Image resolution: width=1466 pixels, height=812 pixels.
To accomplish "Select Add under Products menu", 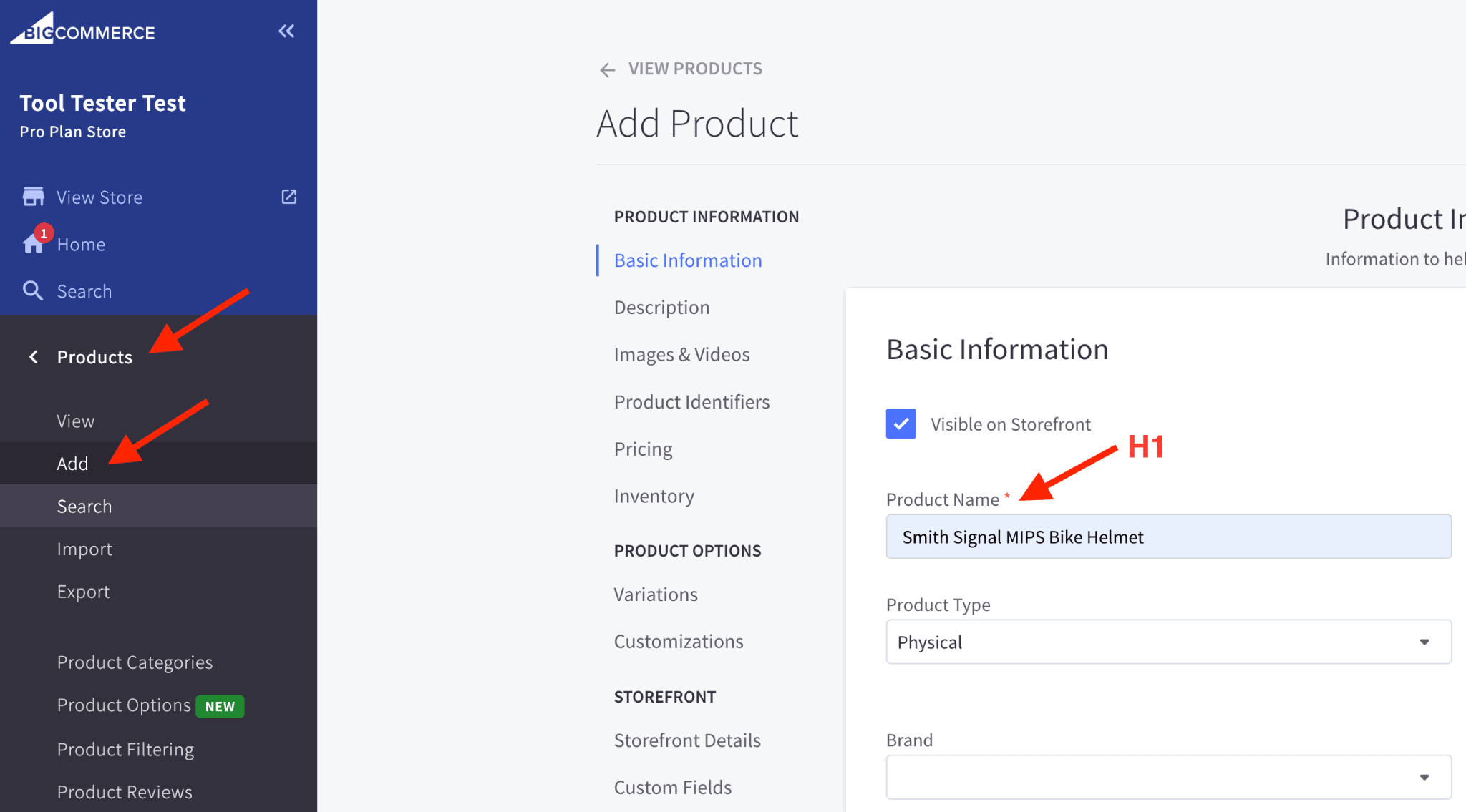I will coord(72,464).
